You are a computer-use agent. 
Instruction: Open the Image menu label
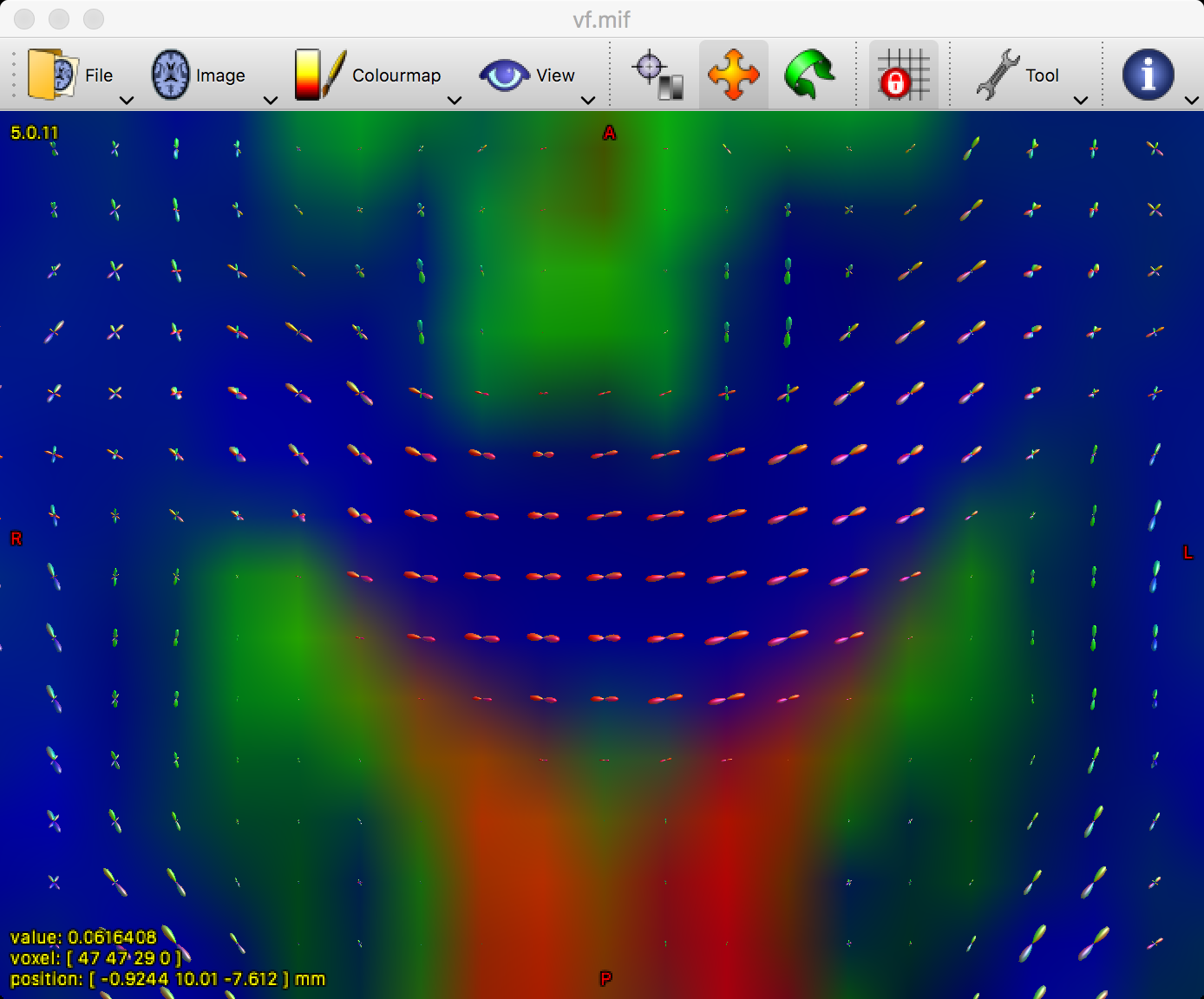coord(220,75)
